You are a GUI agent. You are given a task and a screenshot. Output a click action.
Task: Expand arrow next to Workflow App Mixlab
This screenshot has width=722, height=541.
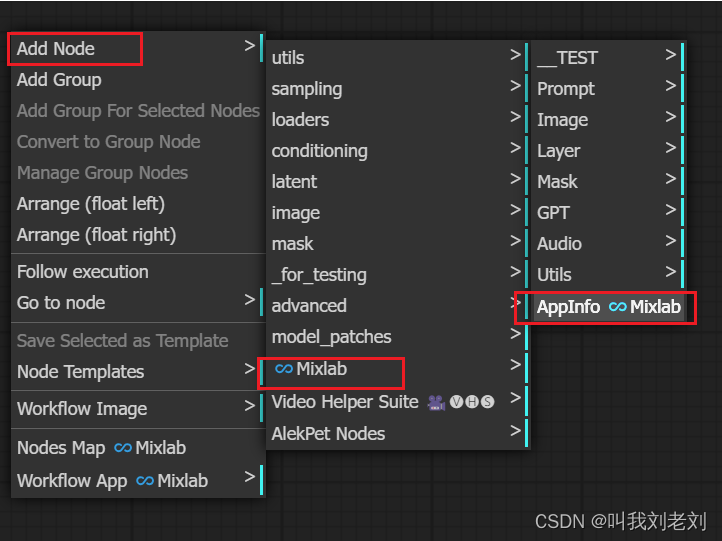click(x=250, y=477)
